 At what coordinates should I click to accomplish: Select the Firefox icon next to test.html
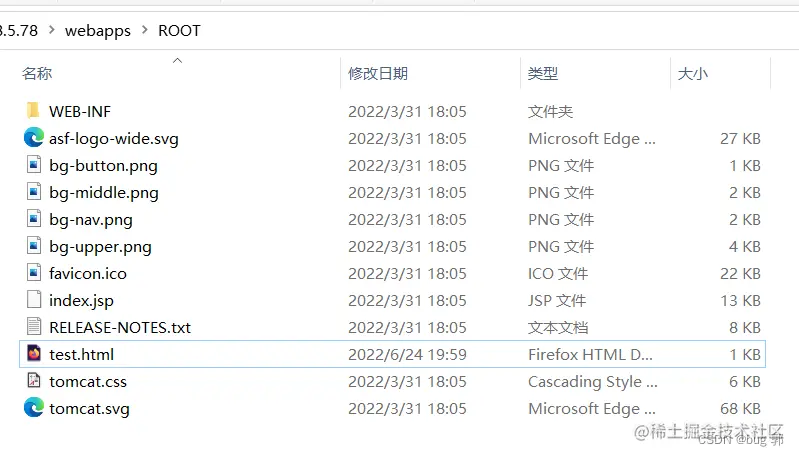click(x=34, y=354)
